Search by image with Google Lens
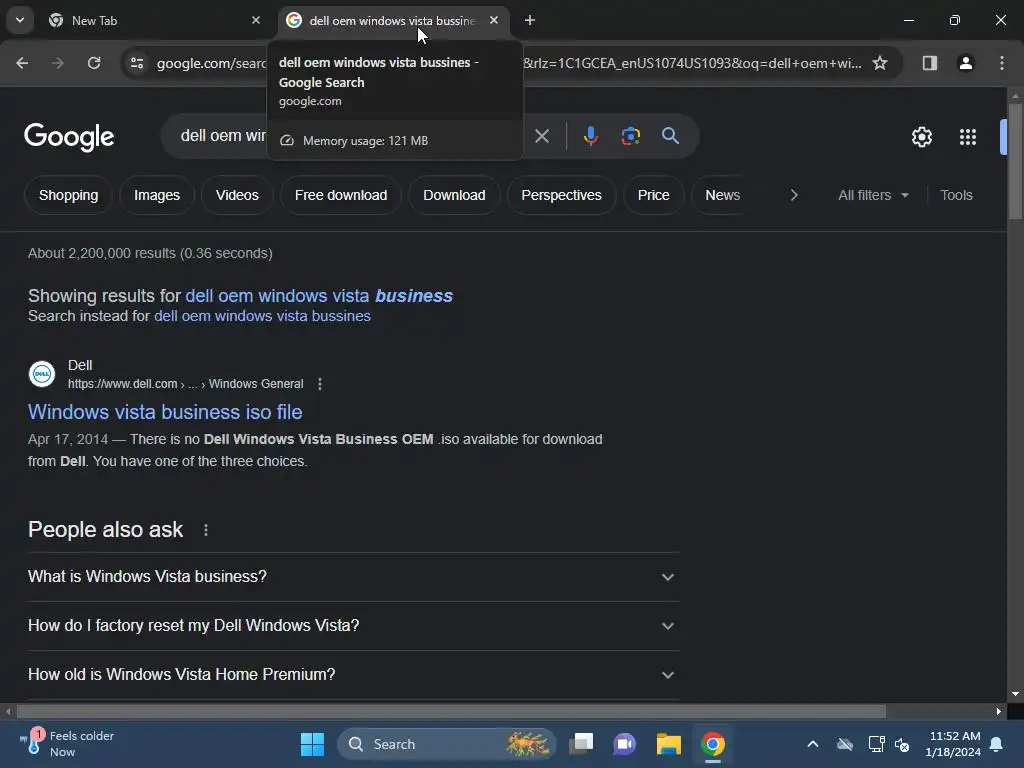Screen dimensions: 1024x768 (630, 136)
